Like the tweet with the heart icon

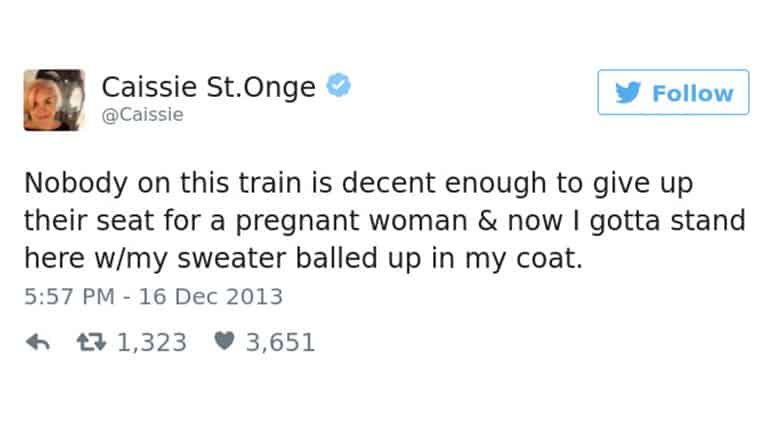[226, 343]
